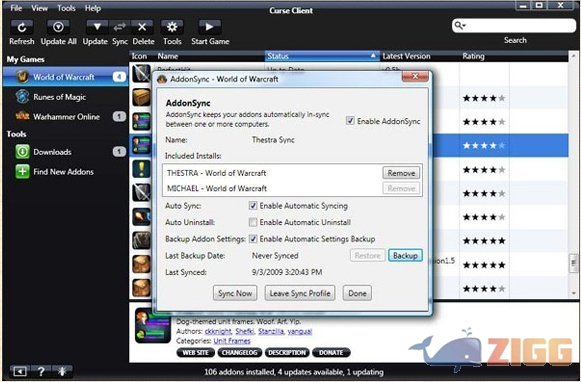
Task: Click the WEB SITE button
Action: pyautogui.click(x=196, y=352)
